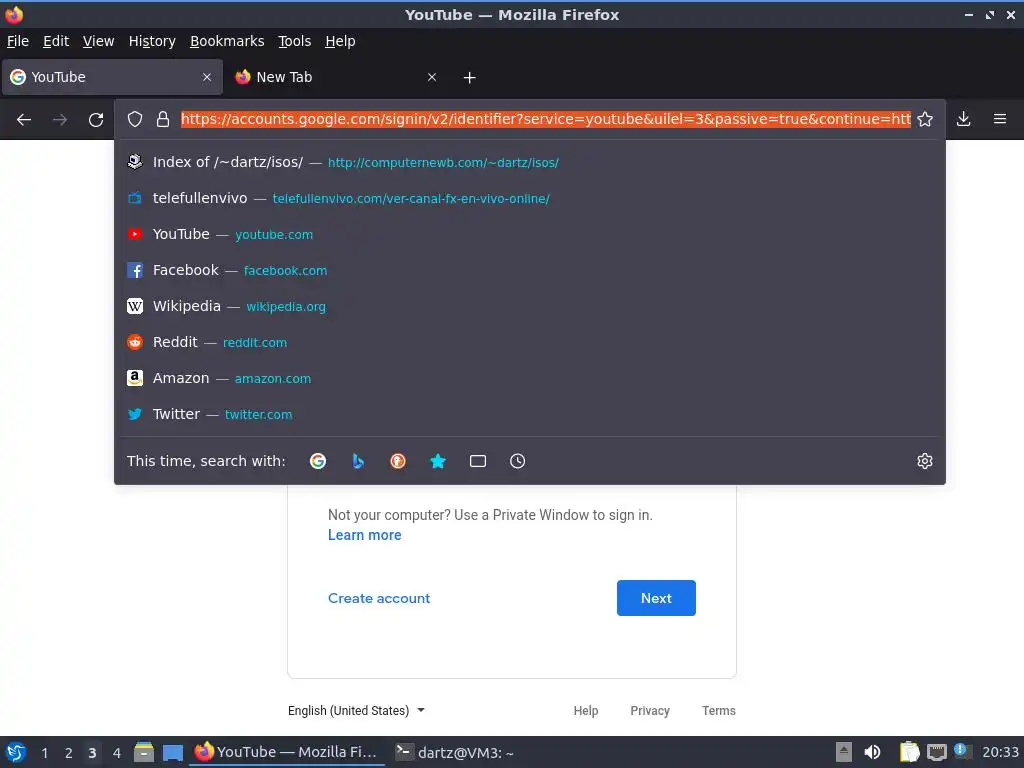Open the Edit menu

[56, 41]
